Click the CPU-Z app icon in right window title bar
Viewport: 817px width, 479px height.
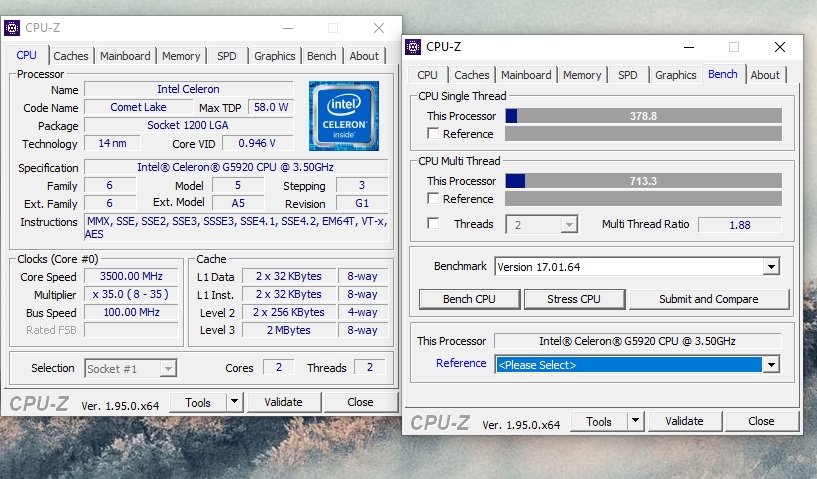click(x=413, y=47)
